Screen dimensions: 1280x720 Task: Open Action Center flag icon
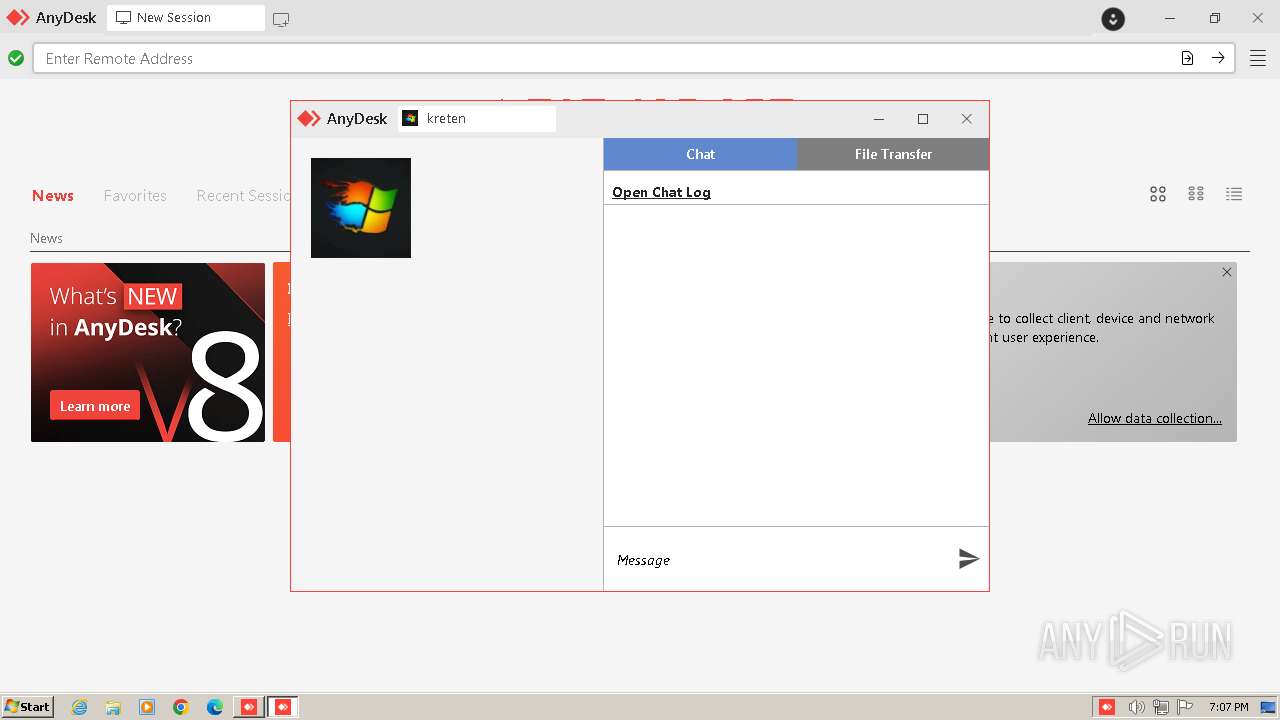[x=1185, y=707]
